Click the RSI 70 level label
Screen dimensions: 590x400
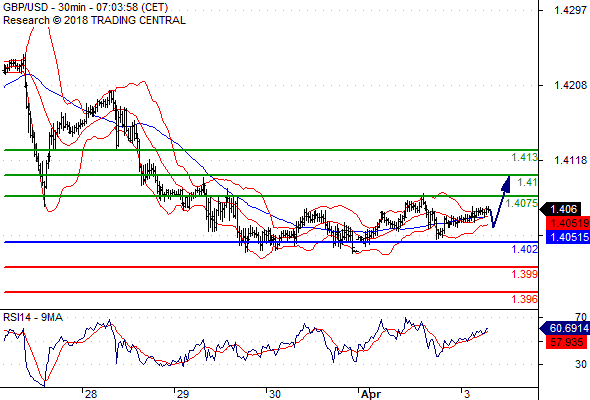point(581,317)
